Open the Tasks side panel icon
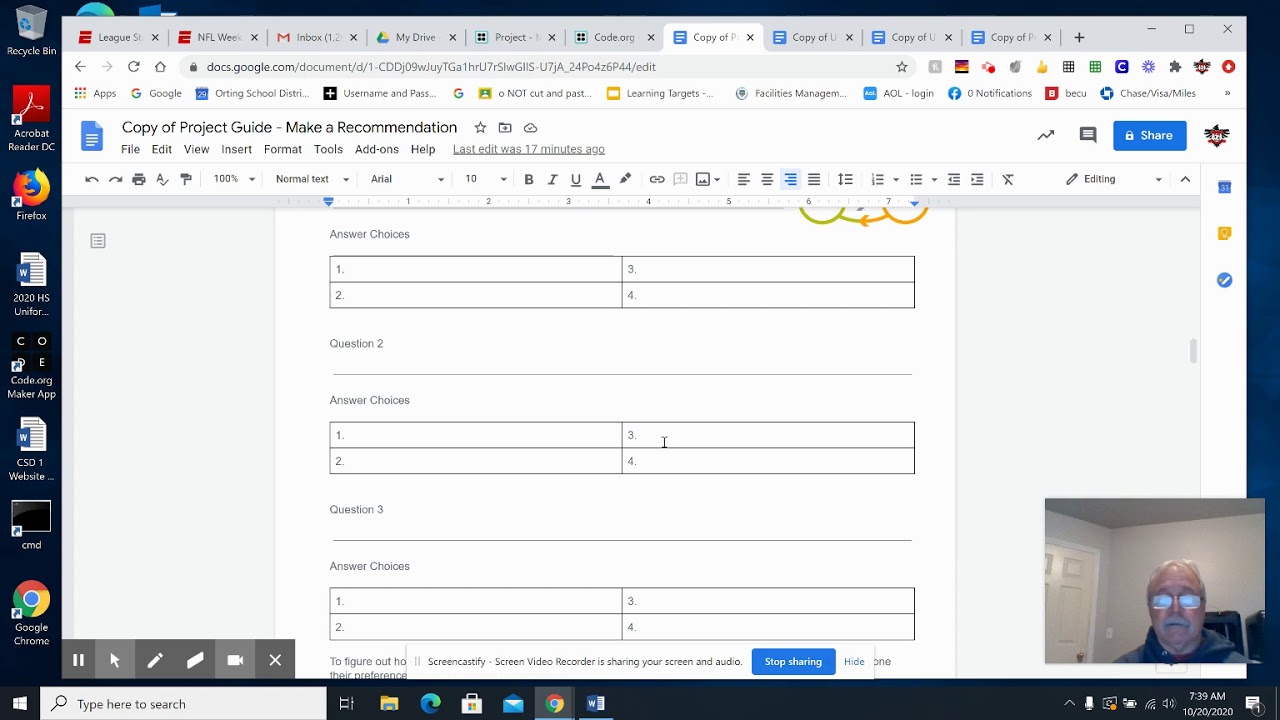Screen dimensions: 1280x720 click(x=1224, y=280)
